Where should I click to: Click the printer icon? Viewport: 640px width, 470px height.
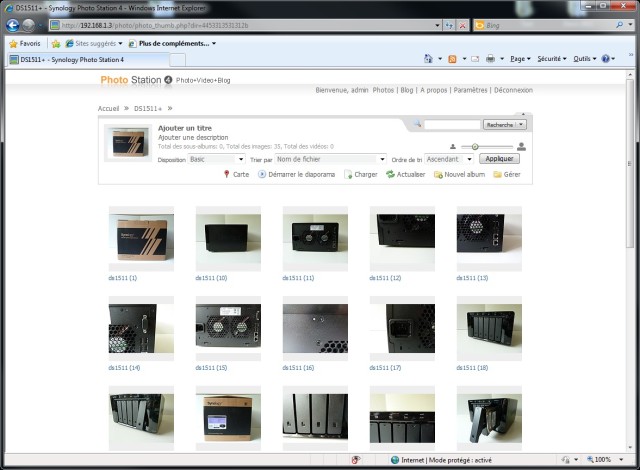coord(490,59)
